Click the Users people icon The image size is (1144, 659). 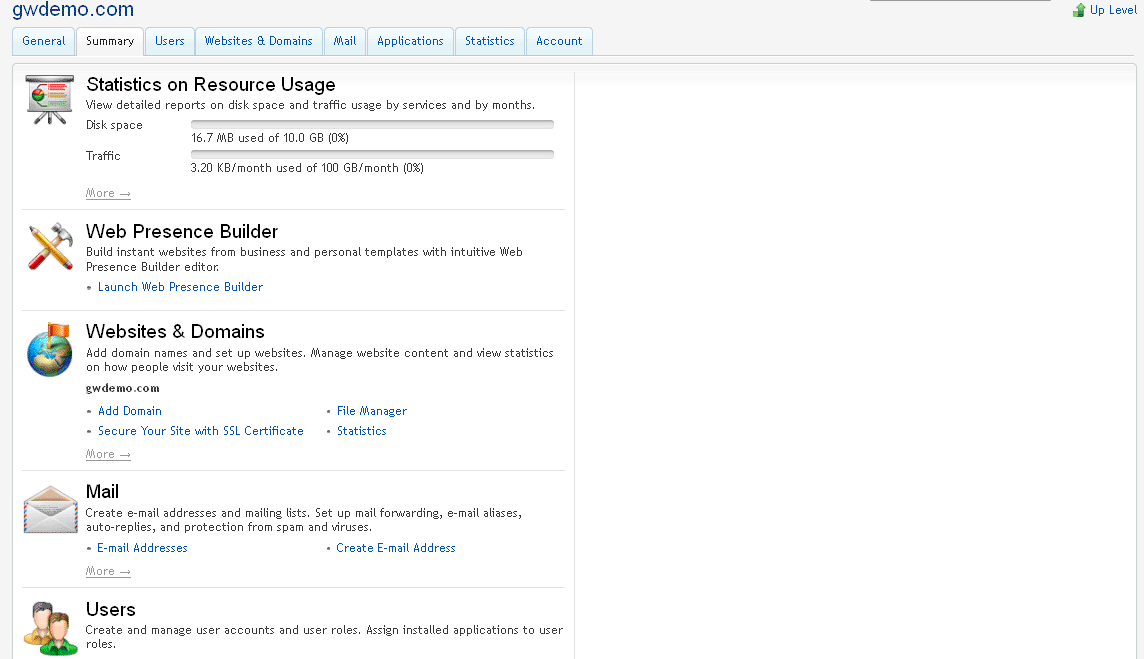[x=50, y=628]
